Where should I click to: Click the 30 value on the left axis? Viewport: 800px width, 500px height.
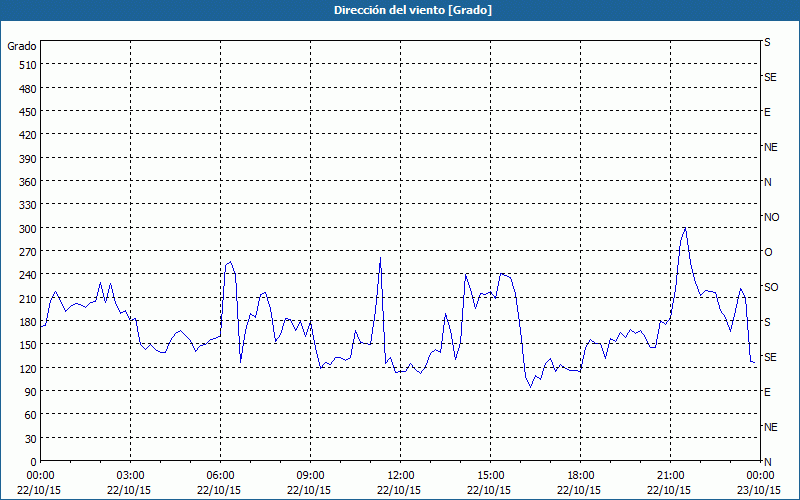pos(31,439)
